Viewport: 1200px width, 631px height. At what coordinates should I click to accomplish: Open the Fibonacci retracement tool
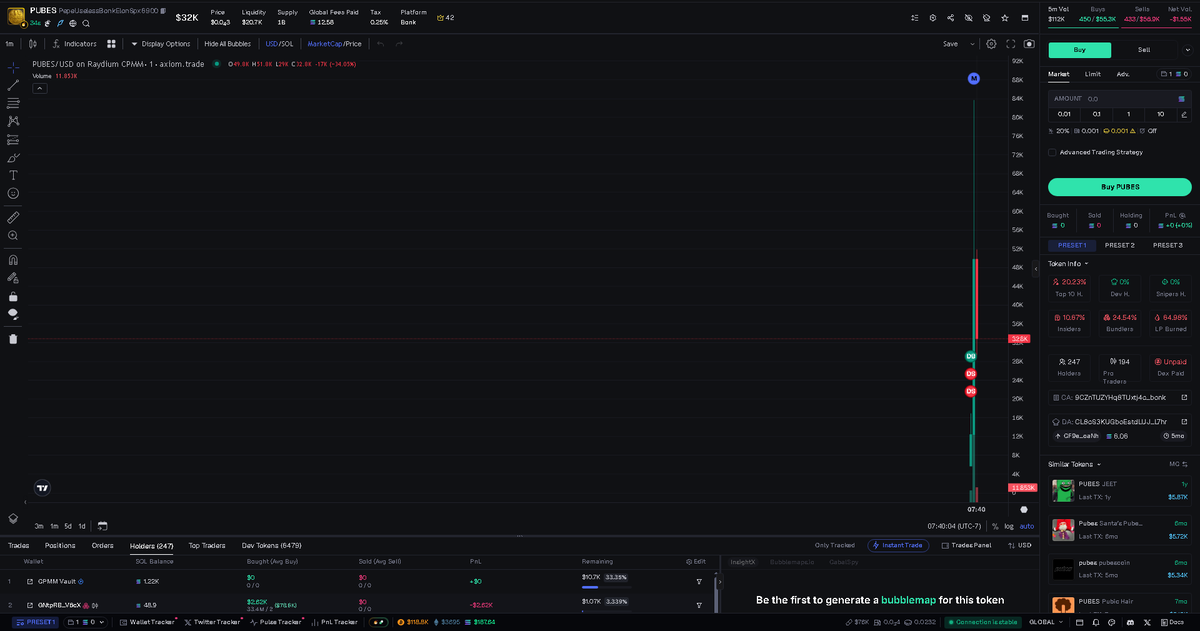click(13, 103)
